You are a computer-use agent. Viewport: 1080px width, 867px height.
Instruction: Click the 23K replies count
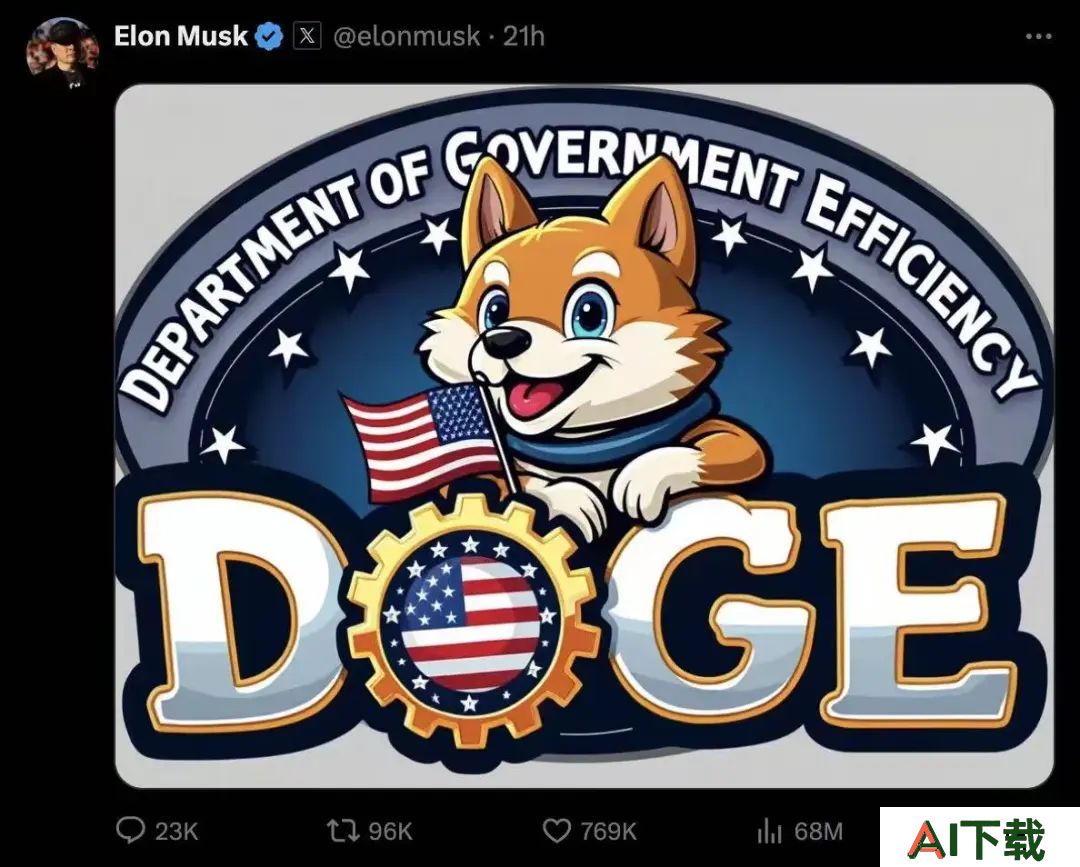coord(176,831)
